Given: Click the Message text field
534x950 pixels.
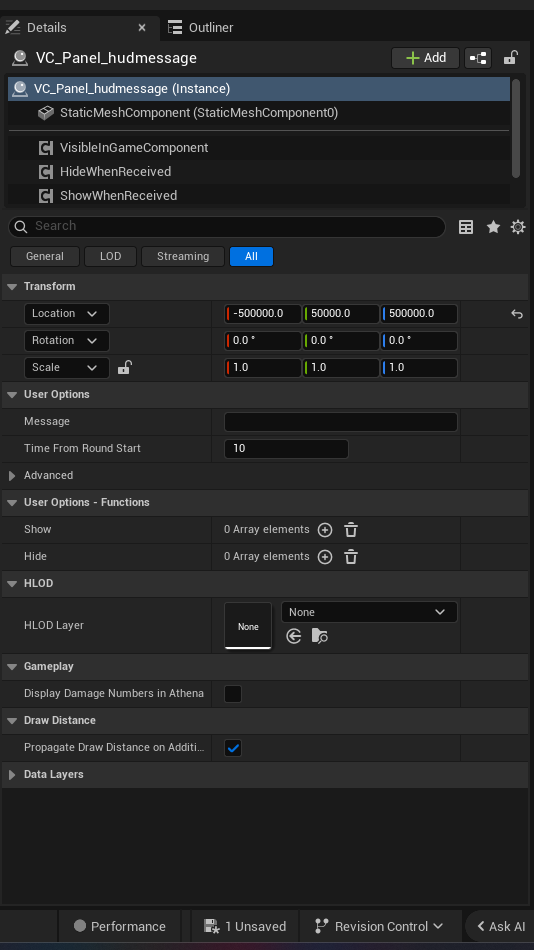Looking at the screenshot, I should (341, 422).
